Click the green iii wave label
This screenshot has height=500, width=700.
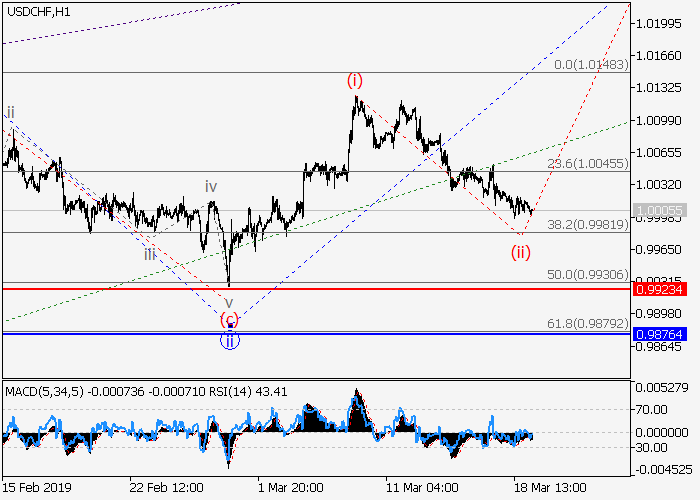(x=148, y=255)
